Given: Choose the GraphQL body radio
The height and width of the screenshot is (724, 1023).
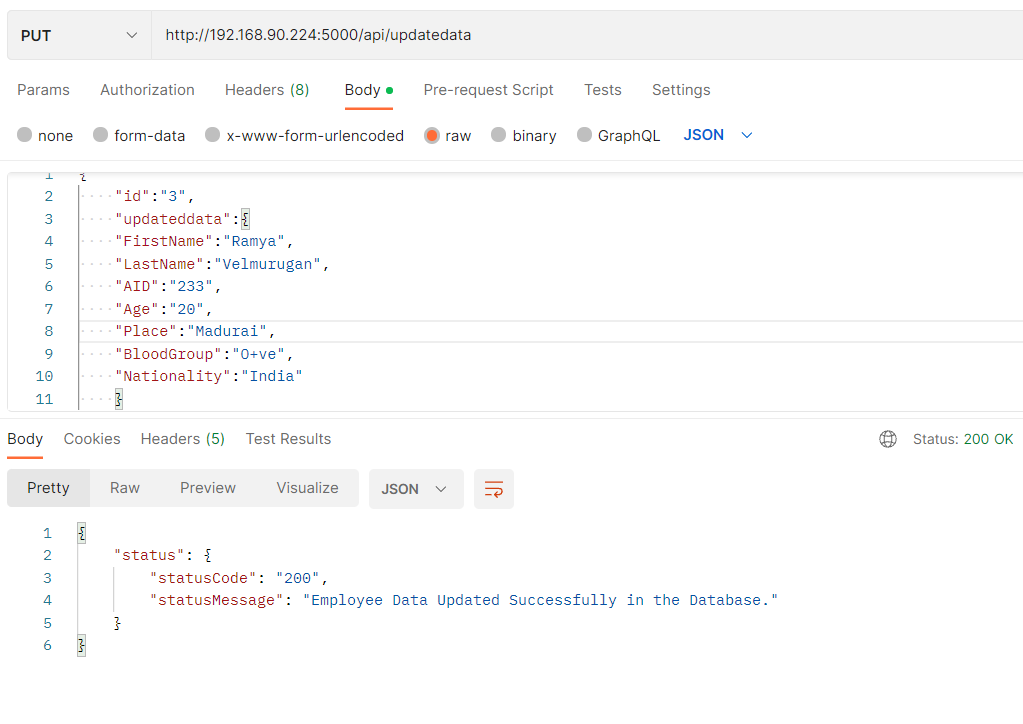Looking at the screenshot, I should [585, 135].
